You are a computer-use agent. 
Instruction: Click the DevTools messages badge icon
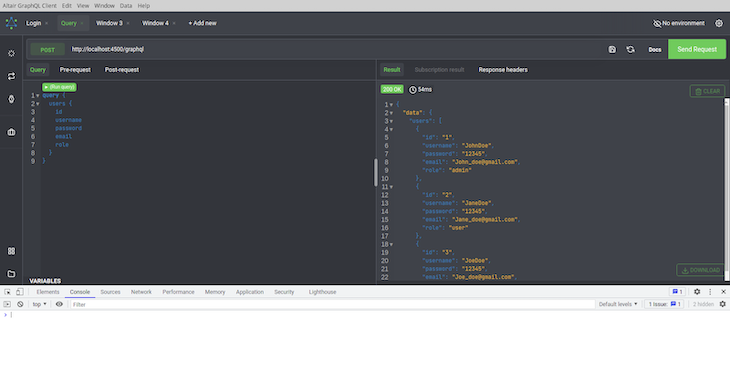(x=677, y=292)
